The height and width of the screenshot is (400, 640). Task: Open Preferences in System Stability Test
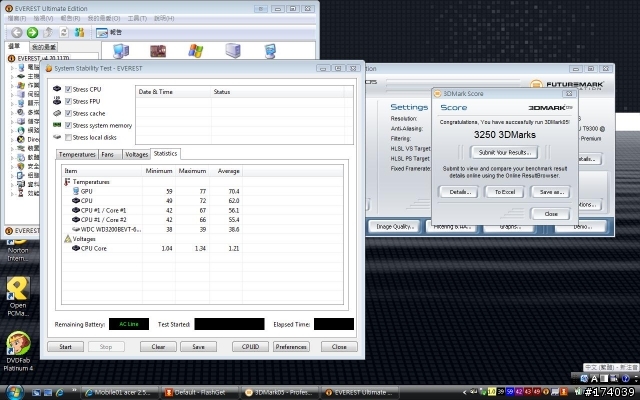coord(291,347)
